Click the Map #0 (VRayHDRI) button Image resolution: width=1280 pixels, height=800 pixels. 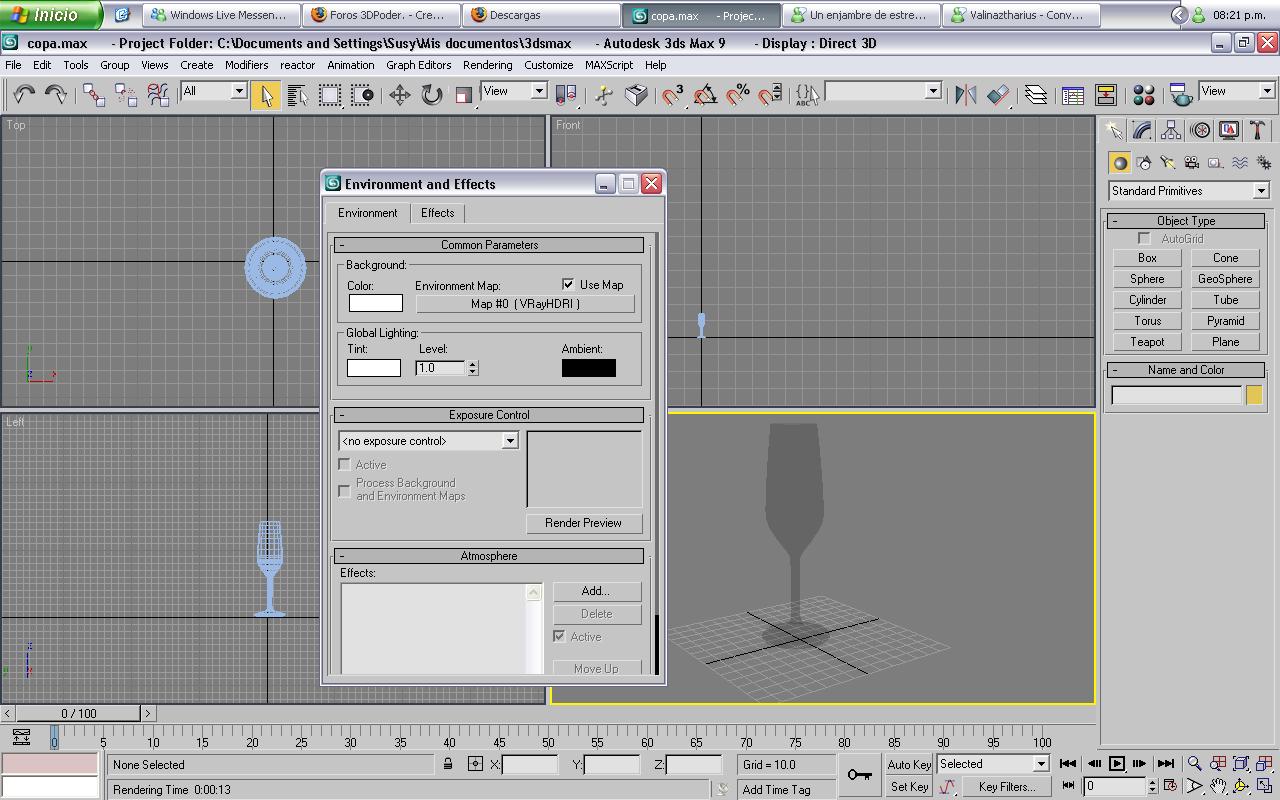click(x=525, y=304)
